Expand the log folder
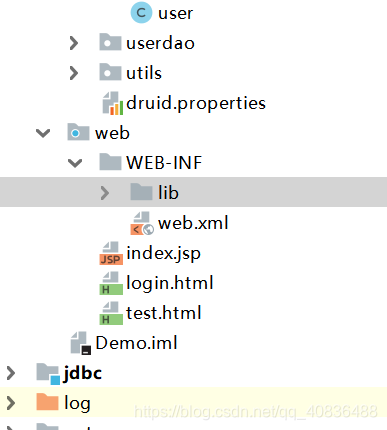 click(x=11, y=403)
